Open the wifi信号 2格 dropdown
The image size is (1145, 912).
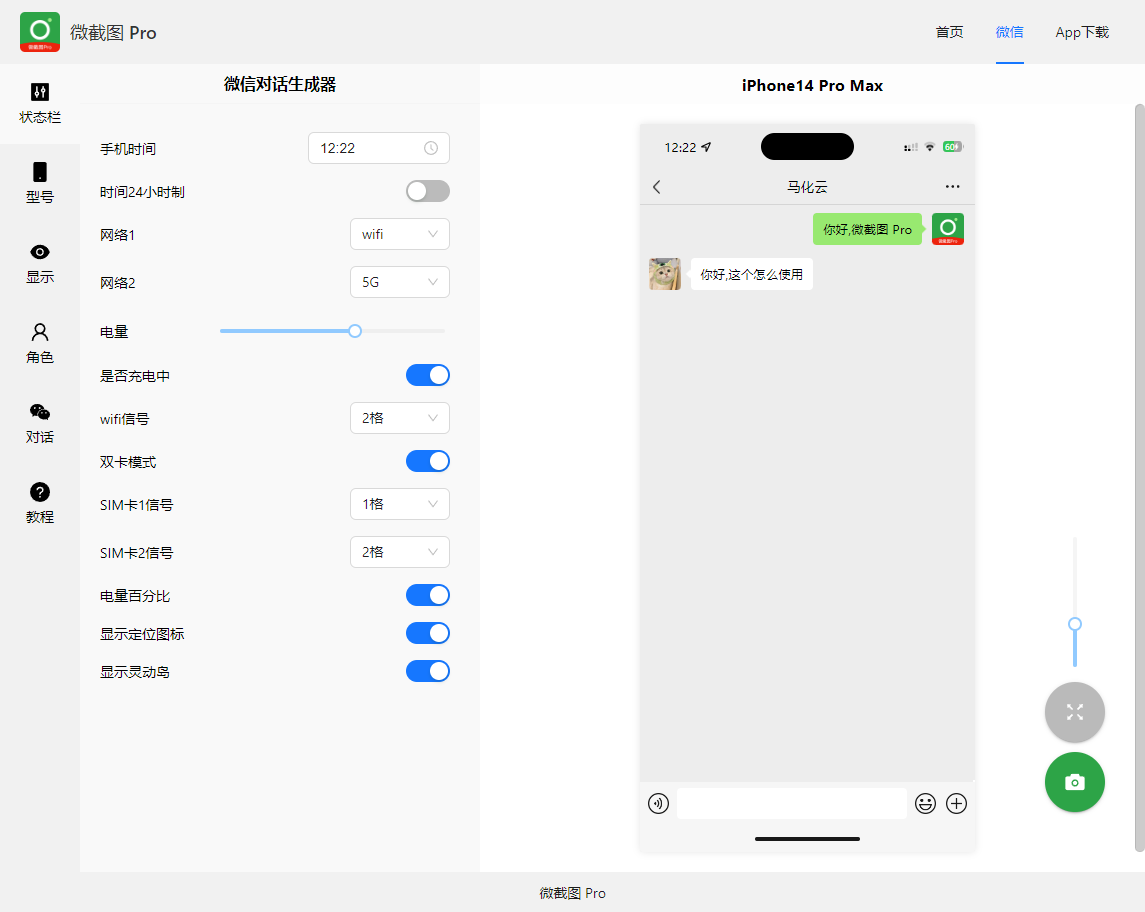[x=400, y=418]
